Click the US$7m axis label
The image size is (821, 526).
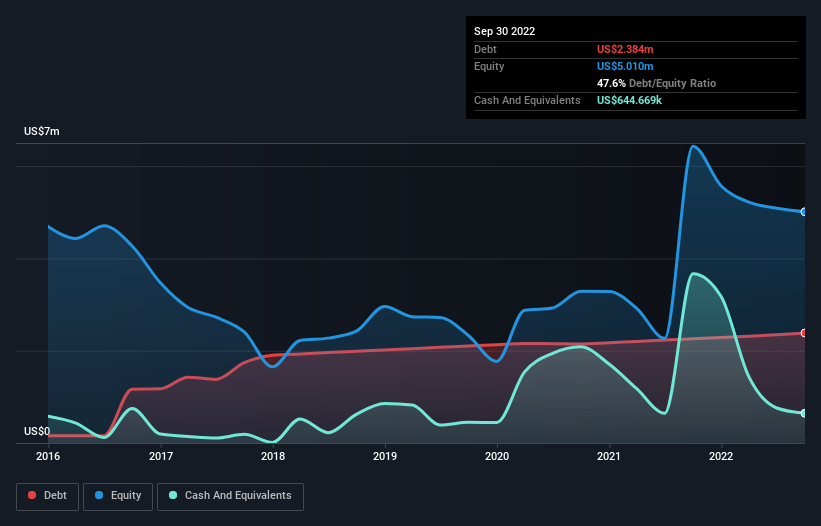pyautogui.click(x=42, y=131)
